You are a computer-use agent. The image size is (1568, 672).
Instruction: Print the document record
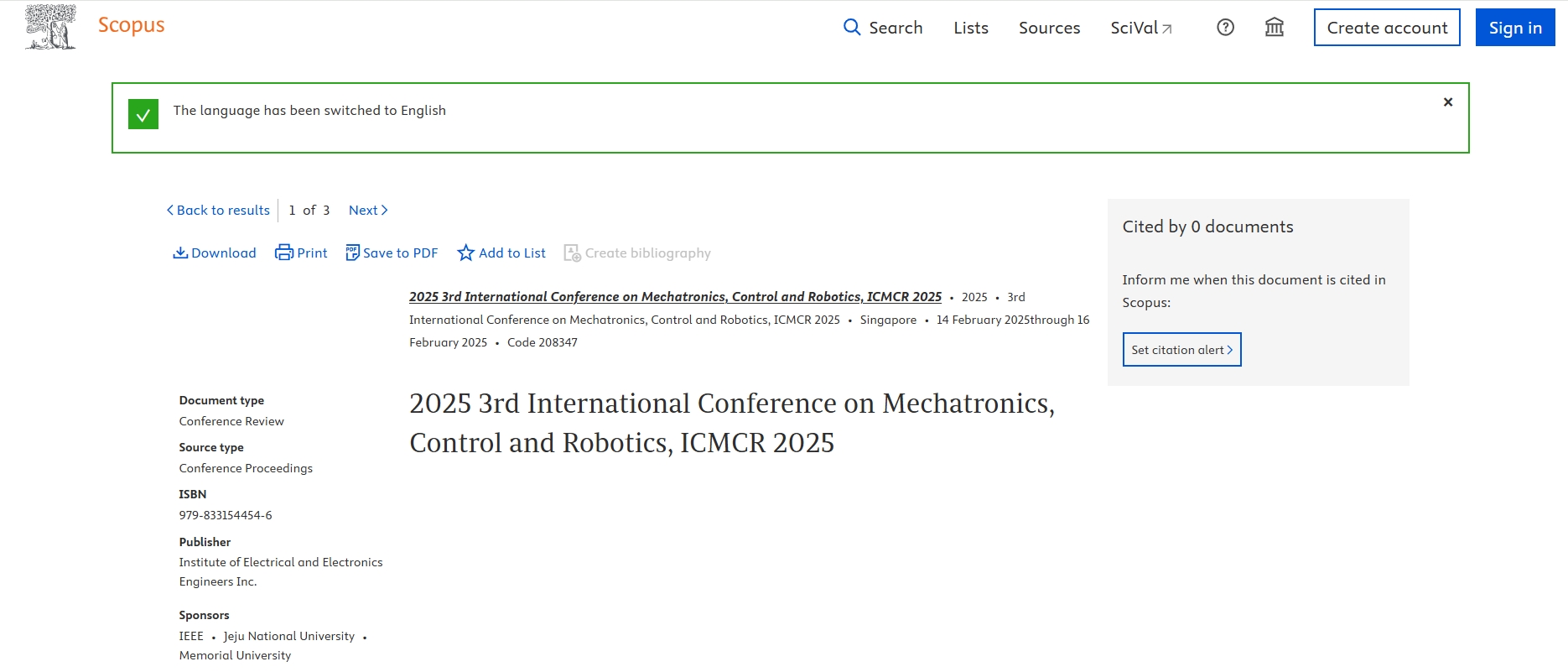click(x=301, y=253)
